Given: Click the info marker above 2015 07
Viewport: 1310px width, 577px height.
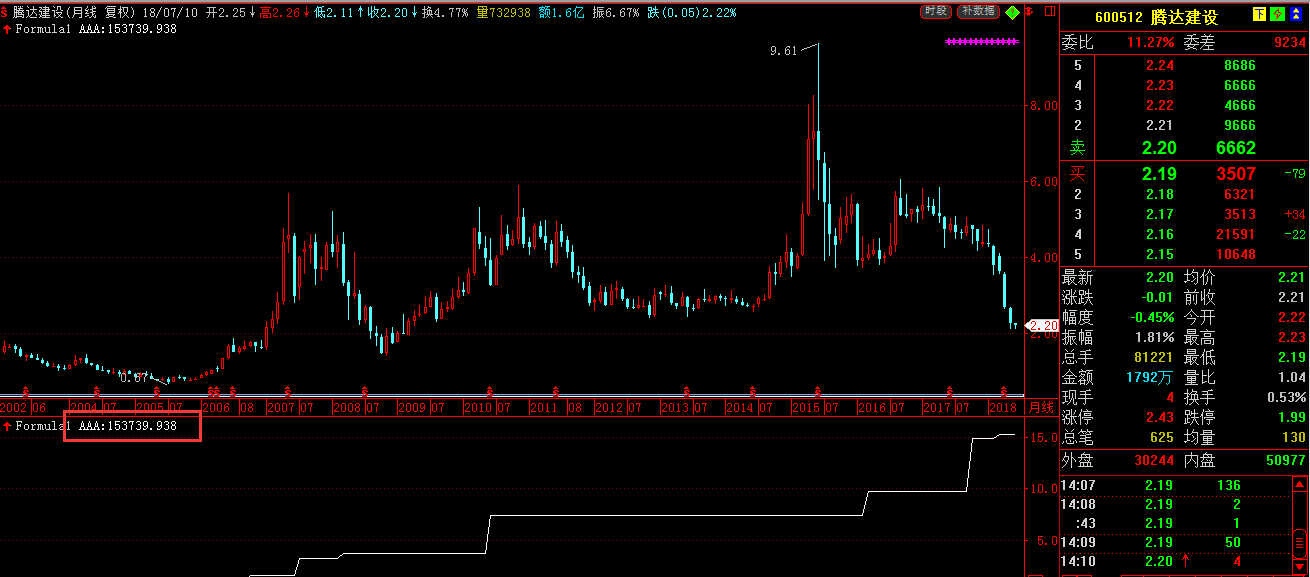Looking at the screenshot, I should pos(818,390).
